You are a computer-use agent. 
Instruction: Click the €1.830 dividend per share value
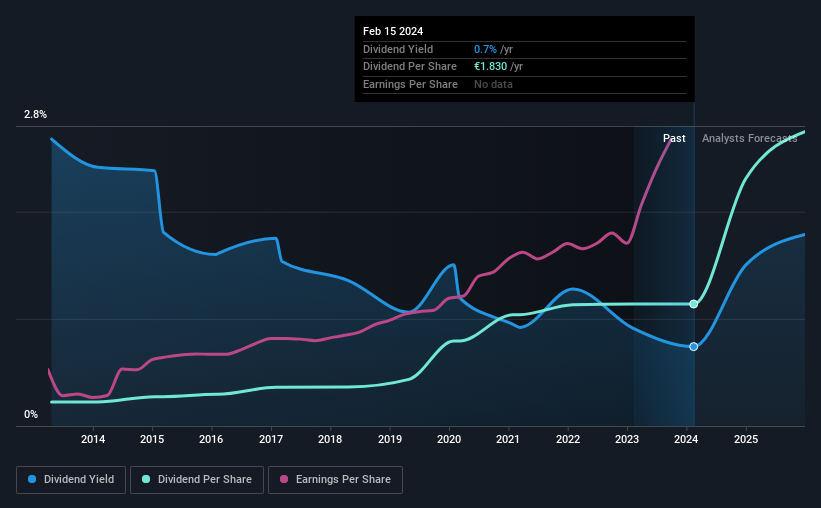tap(491, 67)
